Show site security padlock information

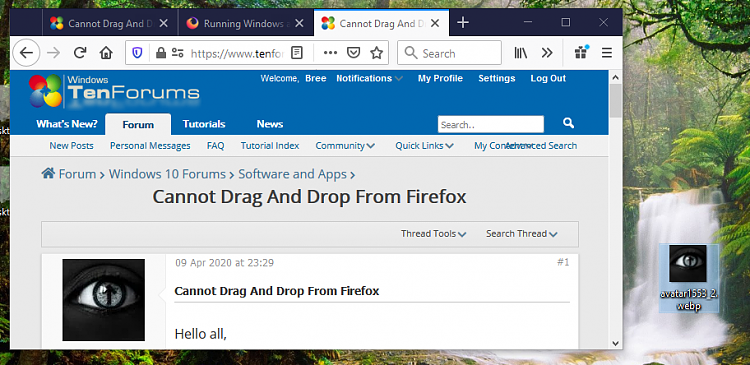(161, 53)
